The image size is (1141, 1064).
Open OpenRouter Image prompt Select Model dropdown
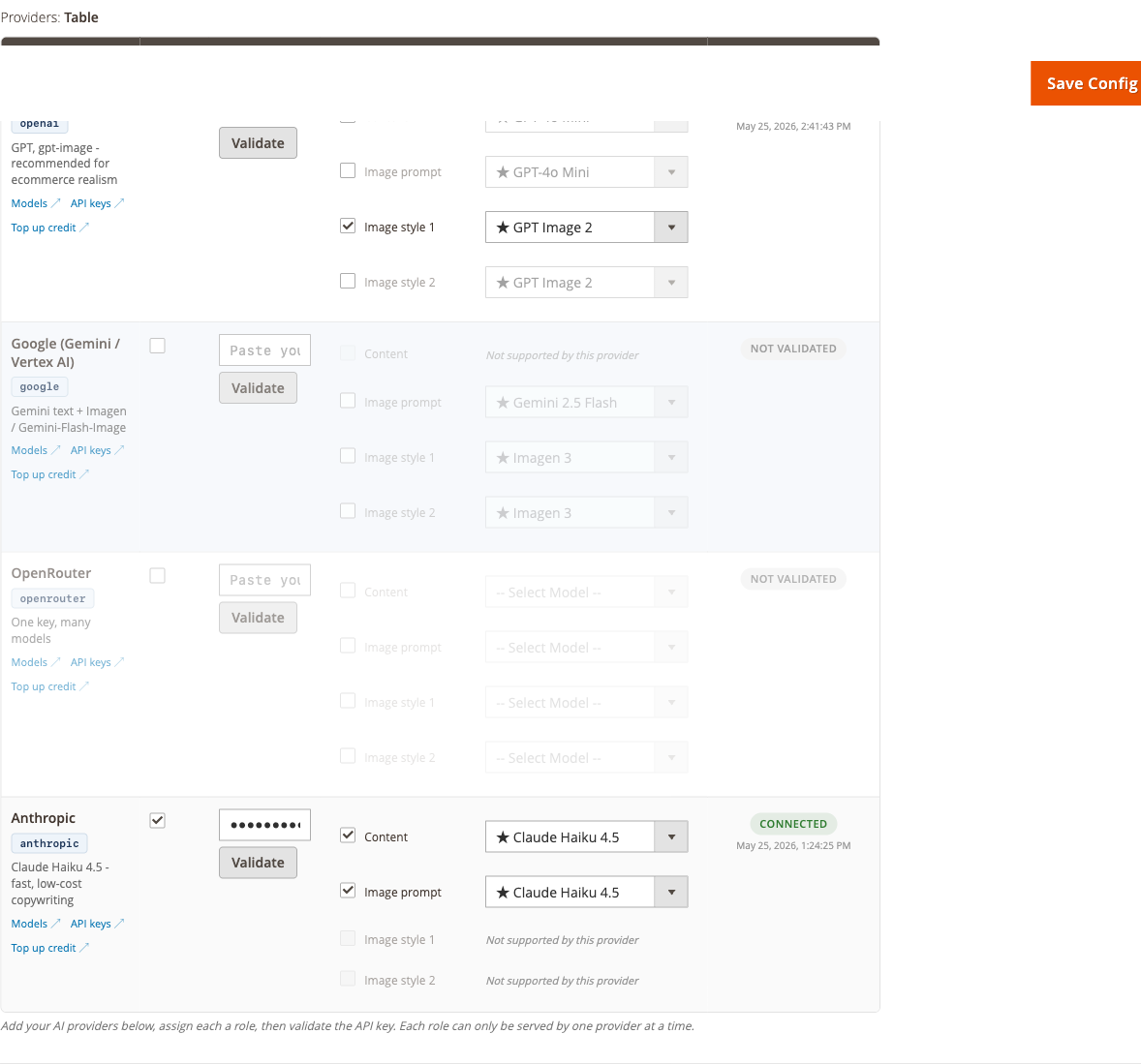point(587,648)
